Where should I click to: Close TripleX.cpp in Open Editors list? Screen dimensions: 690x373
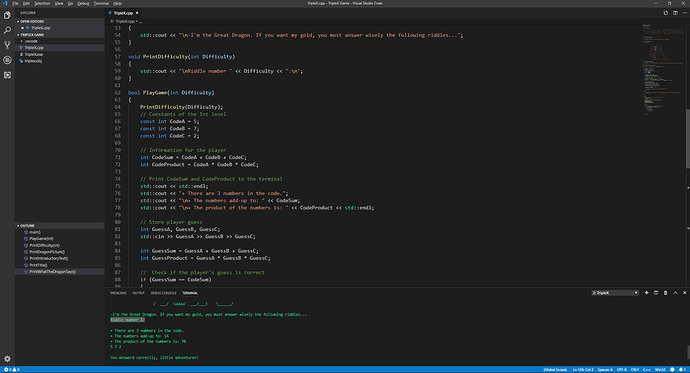coord(22,28)
